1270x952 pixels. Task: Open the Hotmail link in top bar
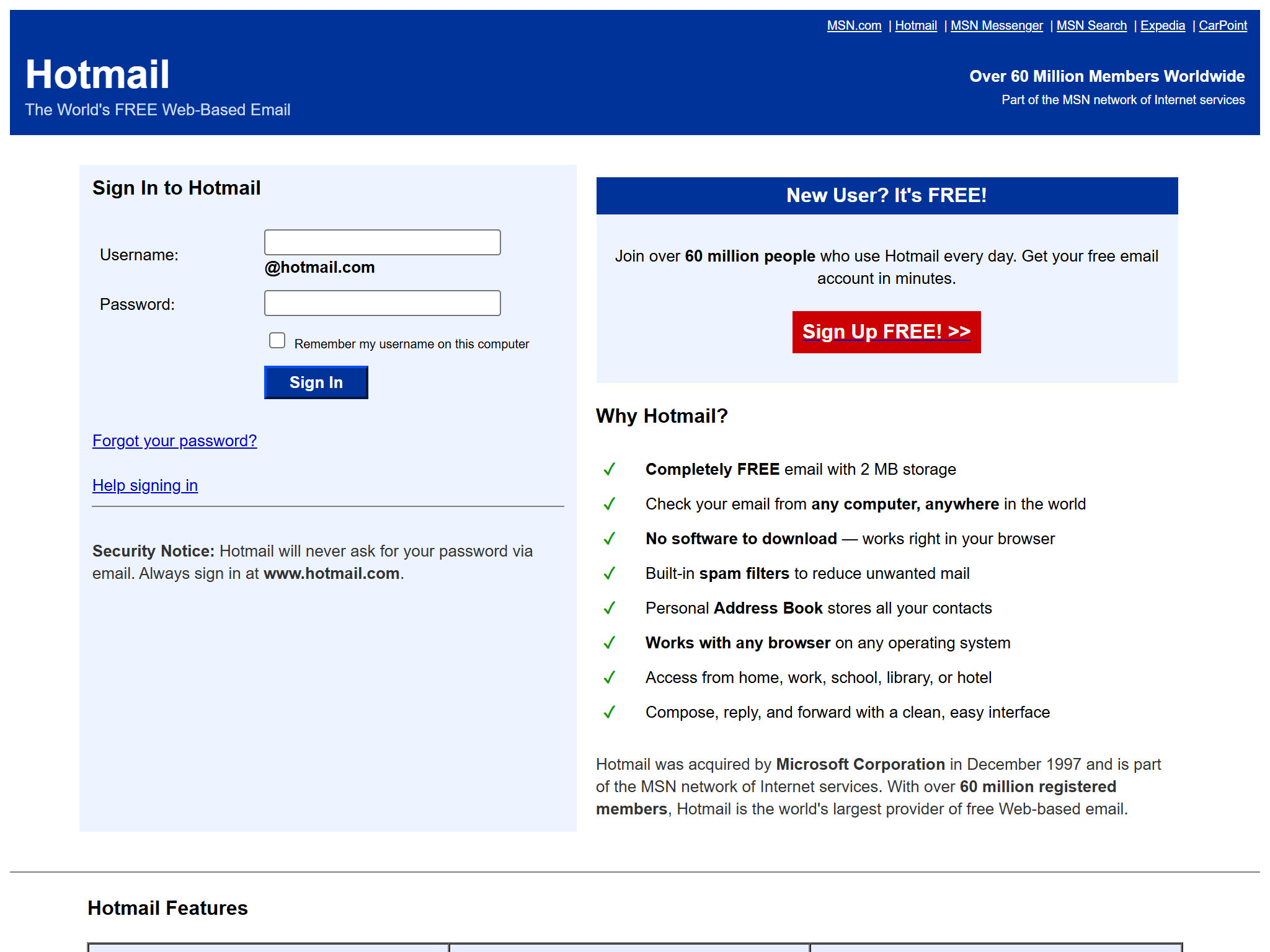pyautogui.click(x=916, y=25)
